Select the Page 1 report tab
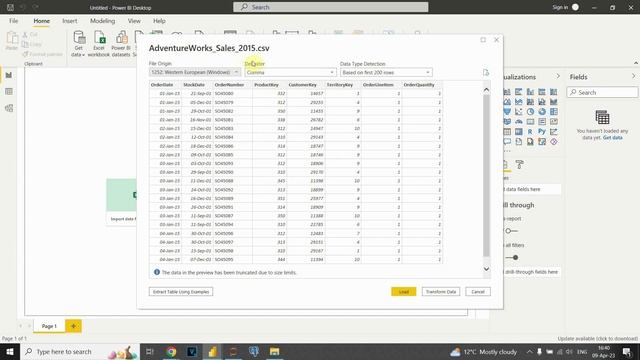Image resolution: width=640 pixels, height=360 pixels. (x=49, y=326)
